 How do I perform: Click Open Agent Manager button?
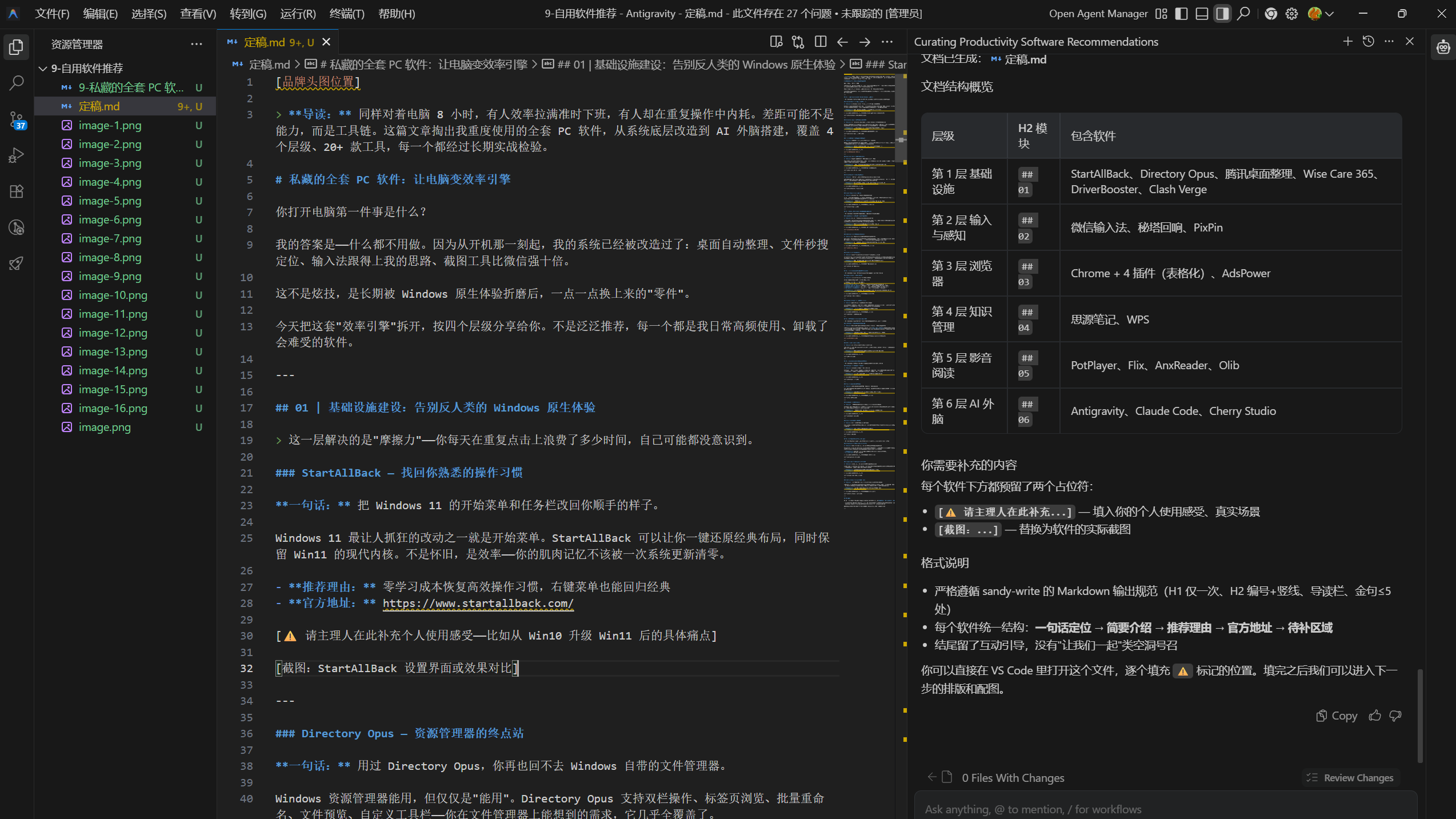1098,14
